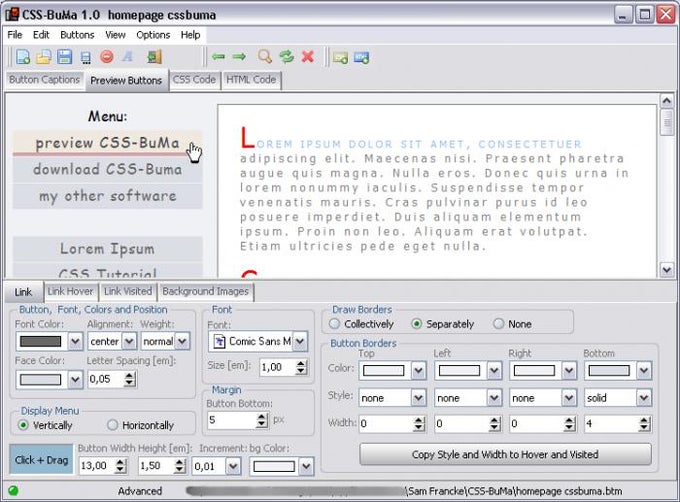This screenshot has width=680, height=502.
Task: Click the magnifying glass icon
Action: coord(265,56)
